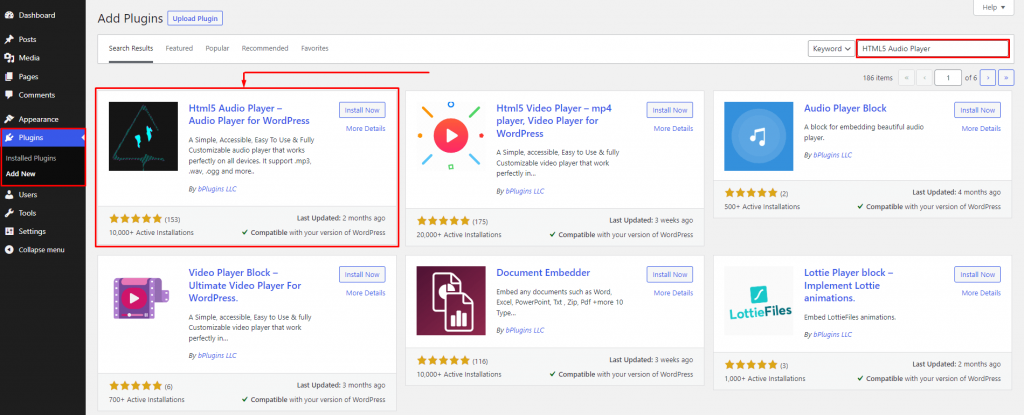Install Audio Player Block plugin
The image size is (1024, 415).
pos(977,110)
